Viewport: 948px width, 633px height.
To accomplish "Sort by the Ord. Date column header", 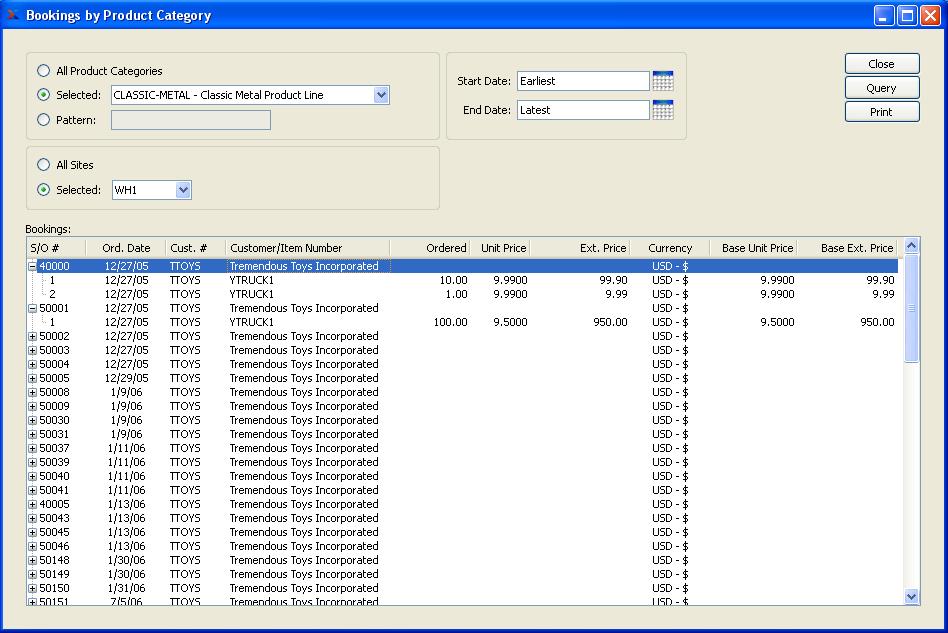I will 126,248.
